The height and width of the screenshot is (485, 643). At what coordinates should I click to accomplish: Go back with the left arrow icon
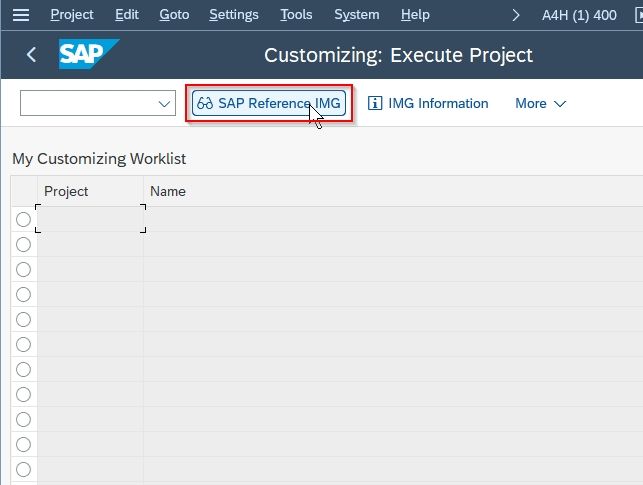coord(31,55)
